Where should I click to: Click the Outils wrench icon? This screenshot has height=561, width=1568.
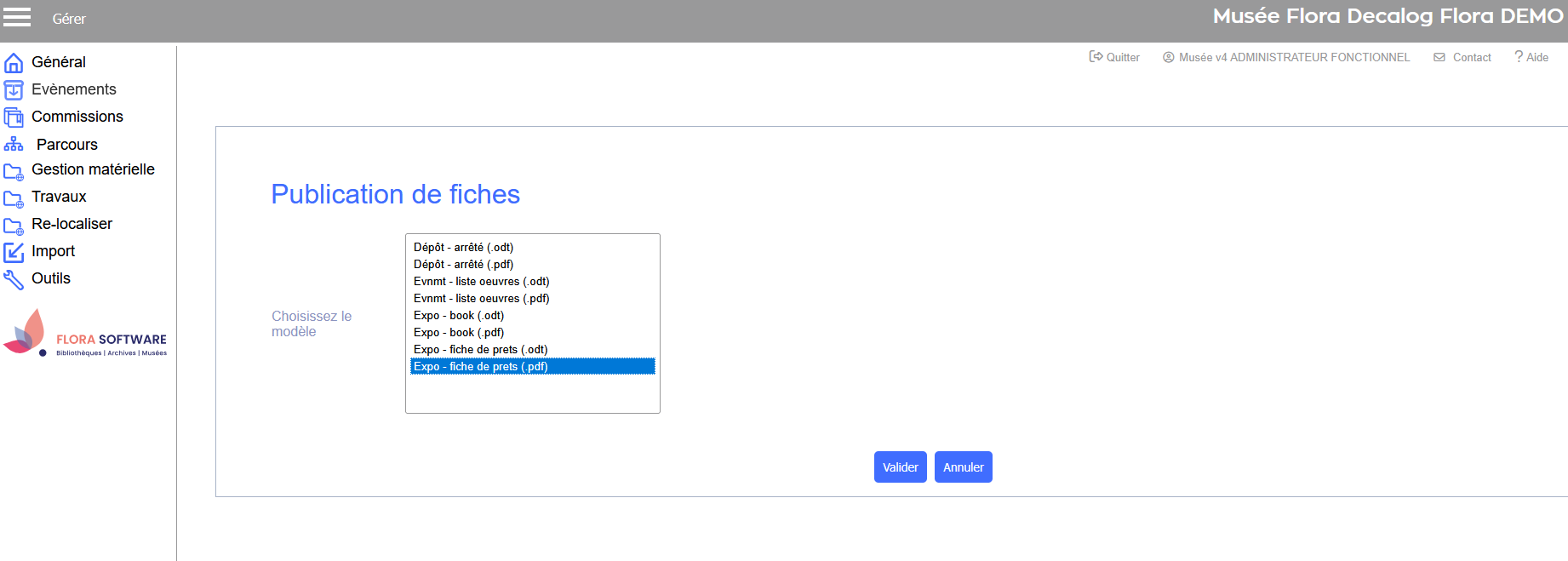[14, 279]
